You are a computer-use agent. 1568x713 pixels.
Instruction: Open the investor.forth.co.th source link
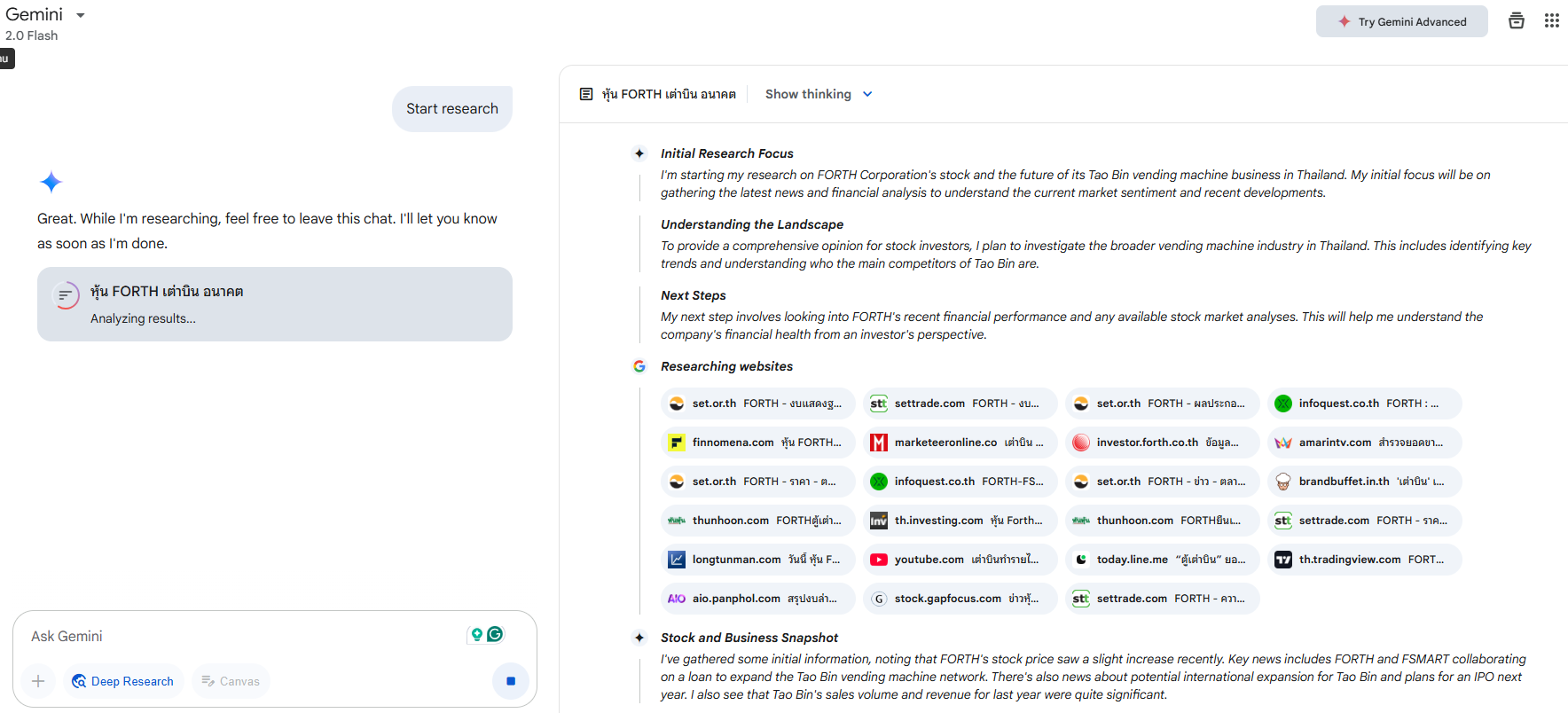1162,443
